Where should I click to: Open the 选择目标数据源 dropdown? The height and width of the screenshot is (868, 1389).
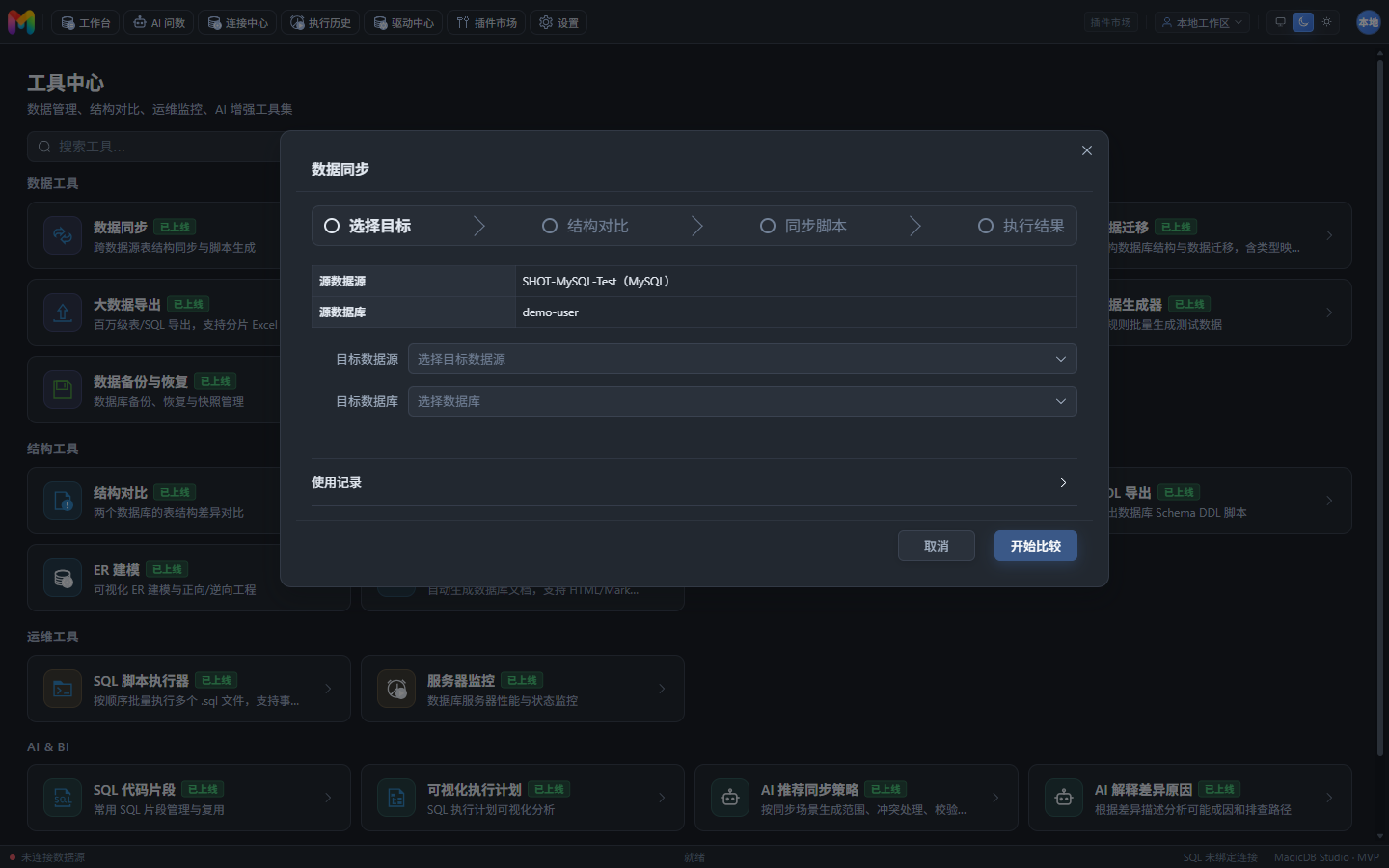click(x=743, y=359)
